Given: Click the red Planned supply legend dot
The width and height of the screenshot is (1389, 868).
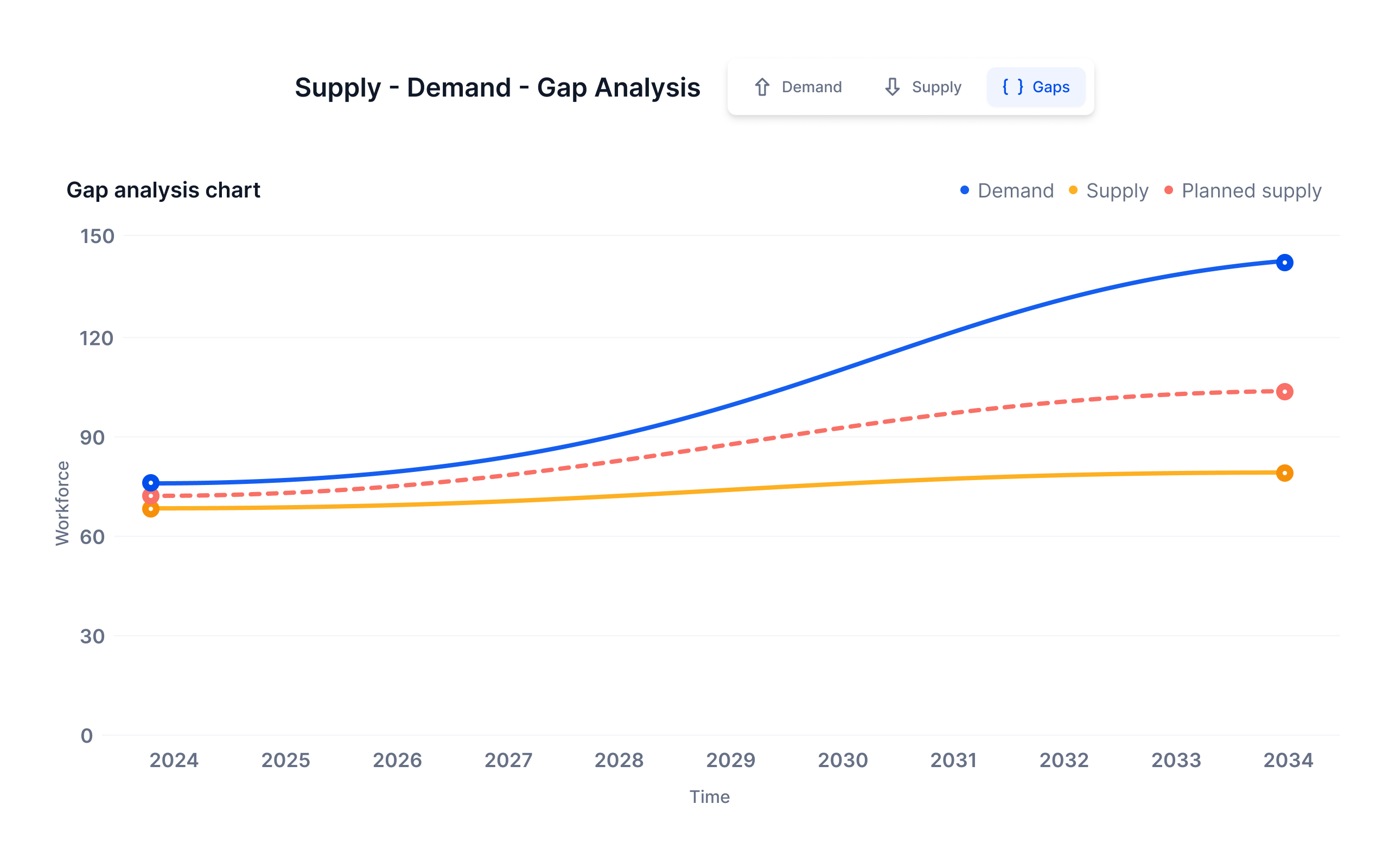Looking at the screenshot, I should coord(1169,190).
